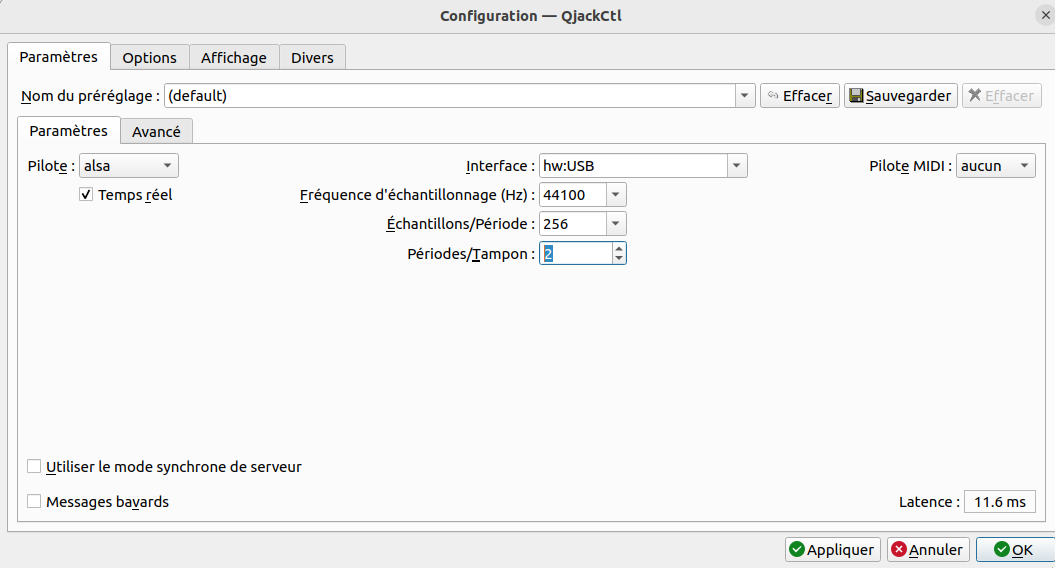
Task: Click the red X icon on Annuler
Action: point(899,549)
